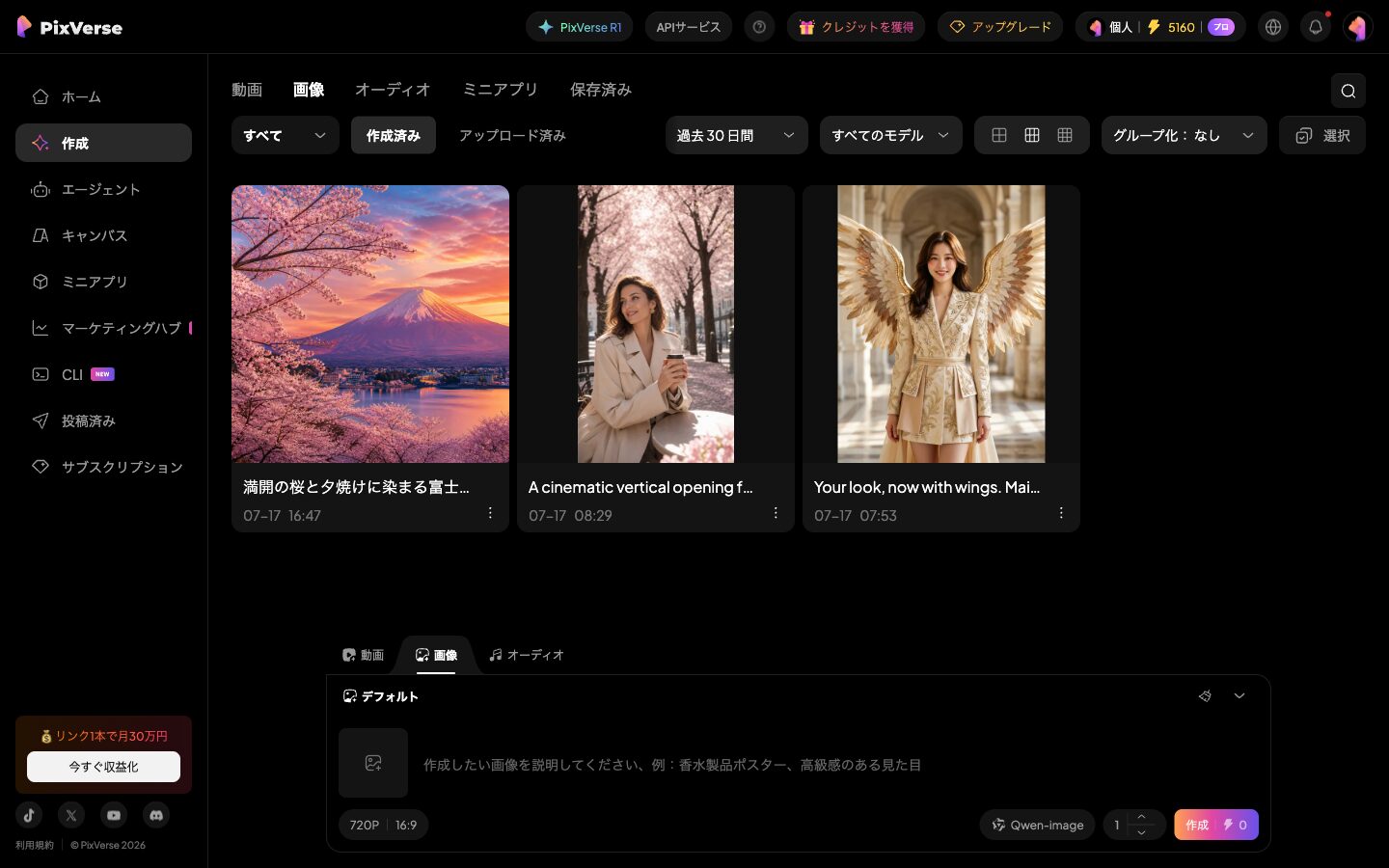The height and width of the screenshot is (868, 1389).
Task: Open more options for the cinematic vertical card
Action: [776, 513]
